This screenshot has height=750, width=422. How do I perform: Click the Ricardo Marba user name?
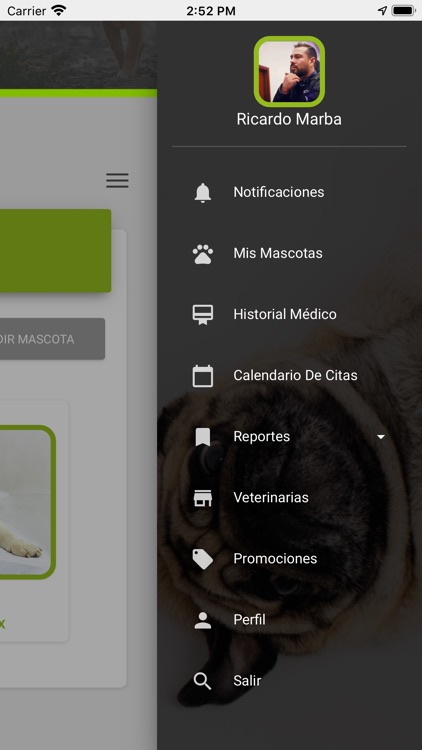point(289,120)
